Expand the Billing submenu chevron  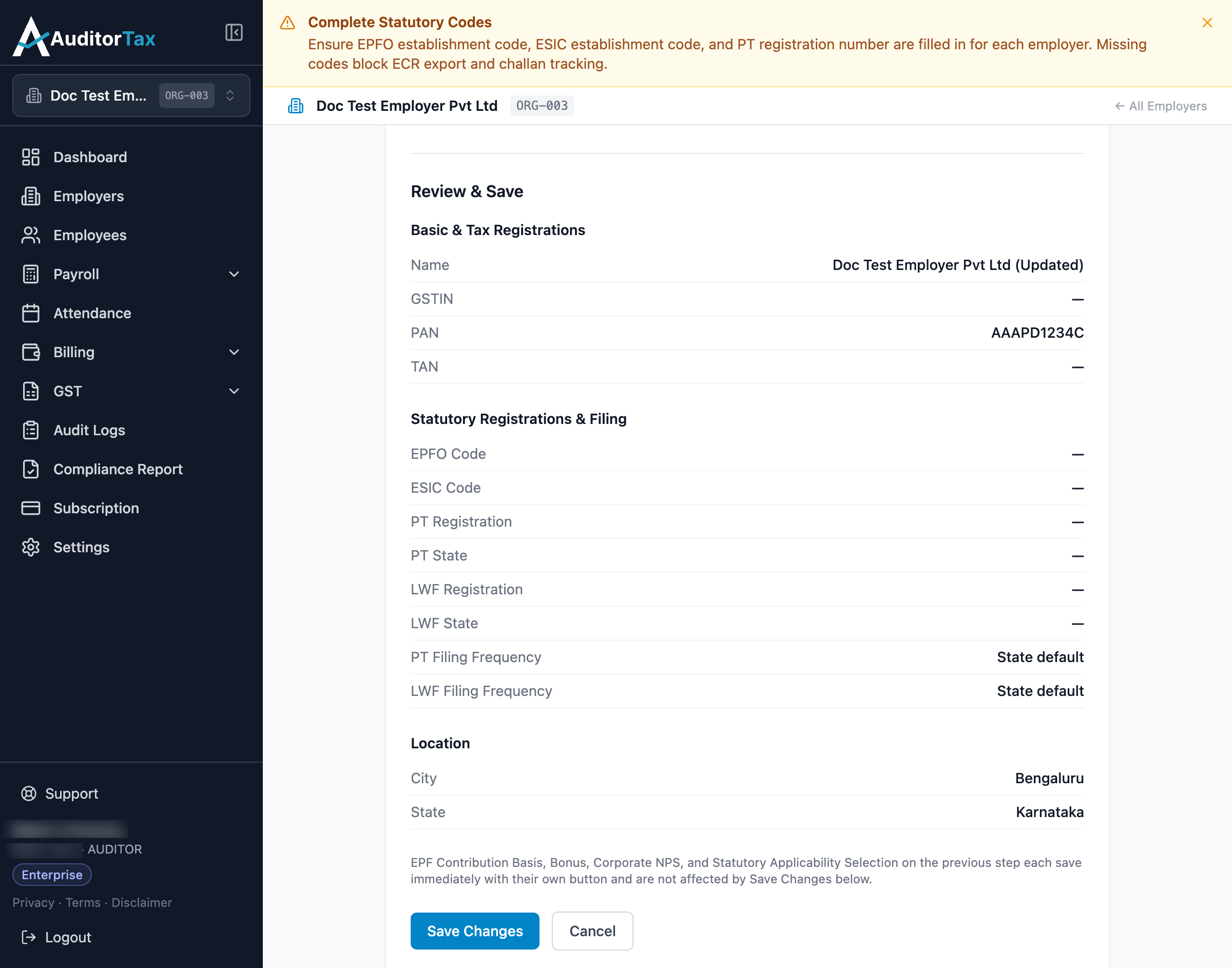[x=234, y=352]
